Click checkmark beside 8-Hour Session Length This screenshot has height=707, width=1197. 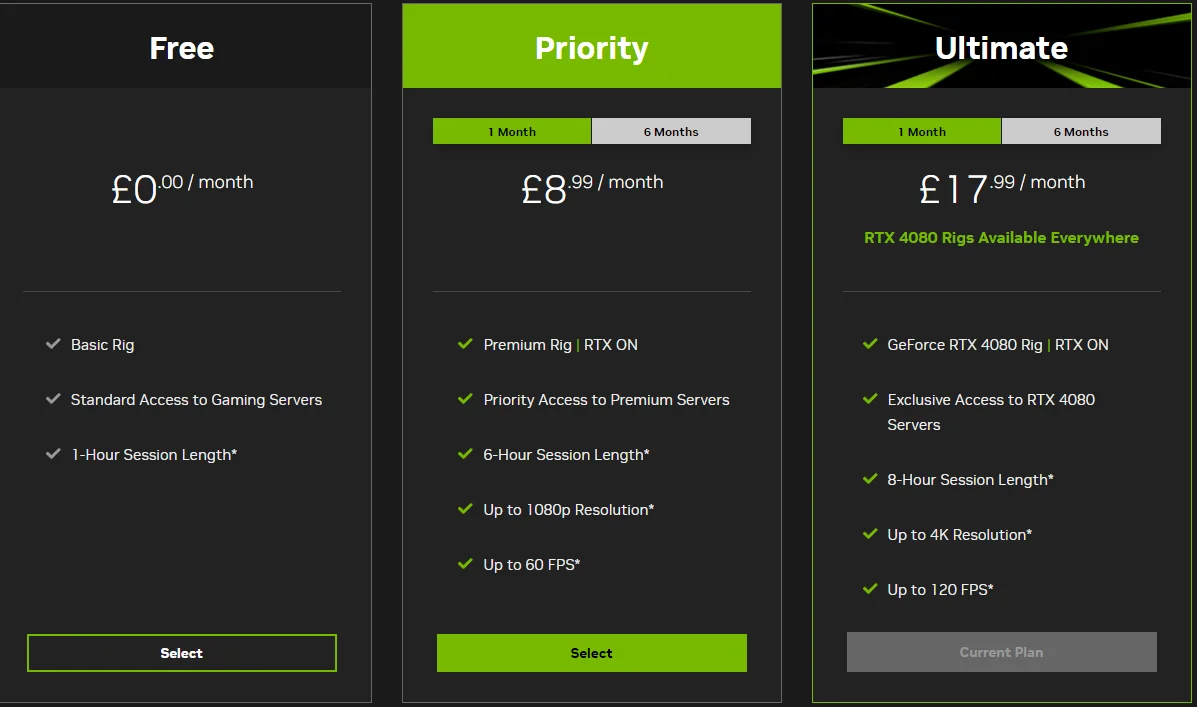tap(870, 479)
